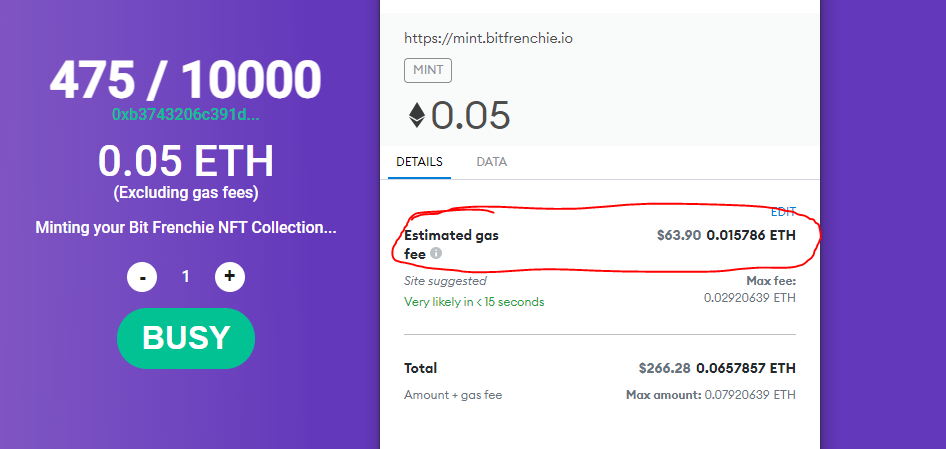Open the DETAILS tab
The width and height of the screenshot is (946, 449).
point(419,162)
